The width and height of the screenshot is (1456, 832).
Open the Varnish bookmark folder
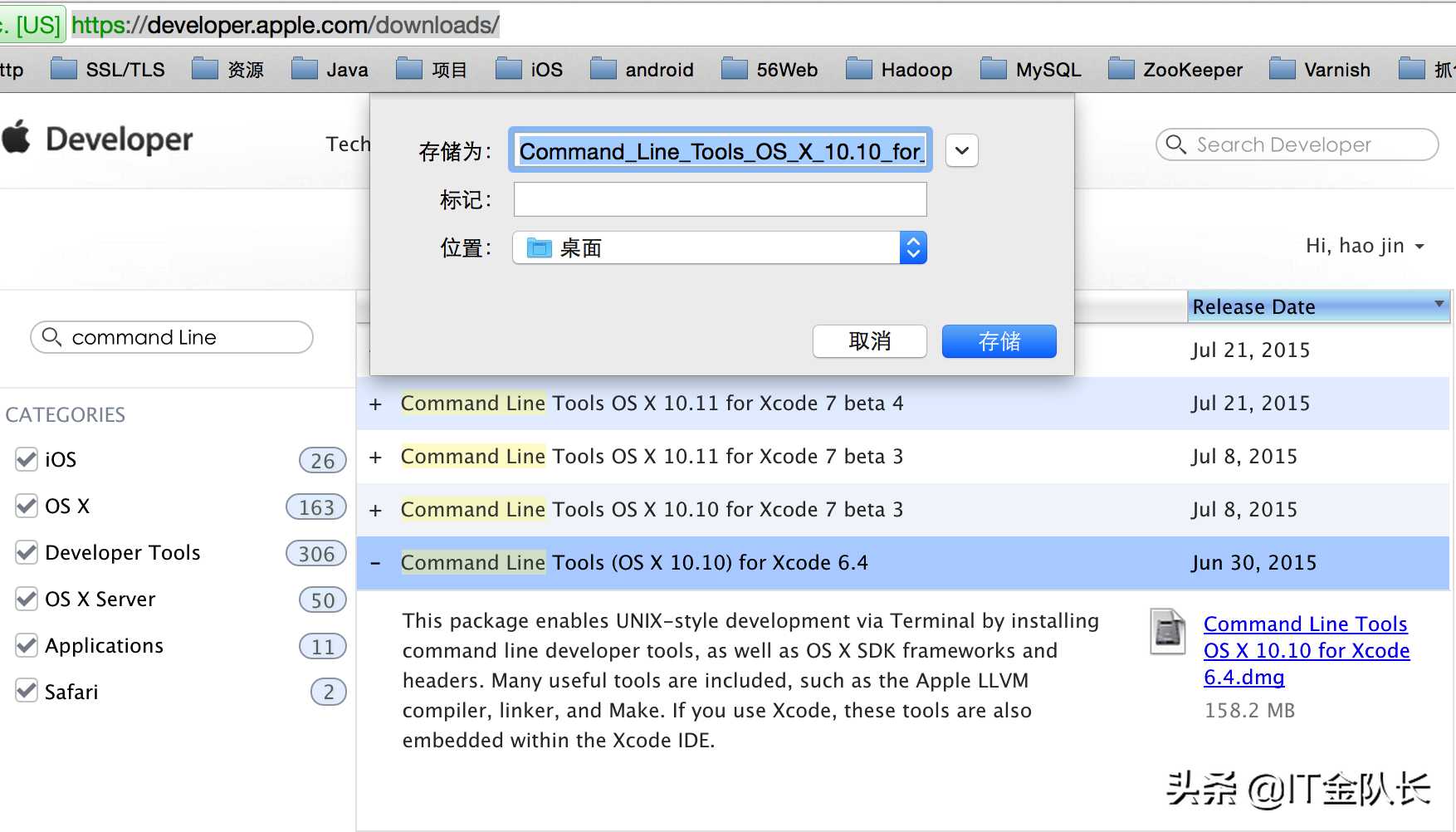point(1320,70)
